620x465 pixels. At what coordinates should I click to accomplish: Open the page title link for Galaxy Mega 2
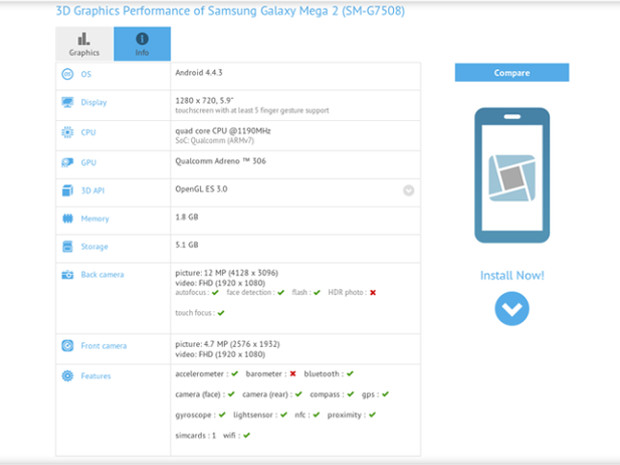coord(230,11)
